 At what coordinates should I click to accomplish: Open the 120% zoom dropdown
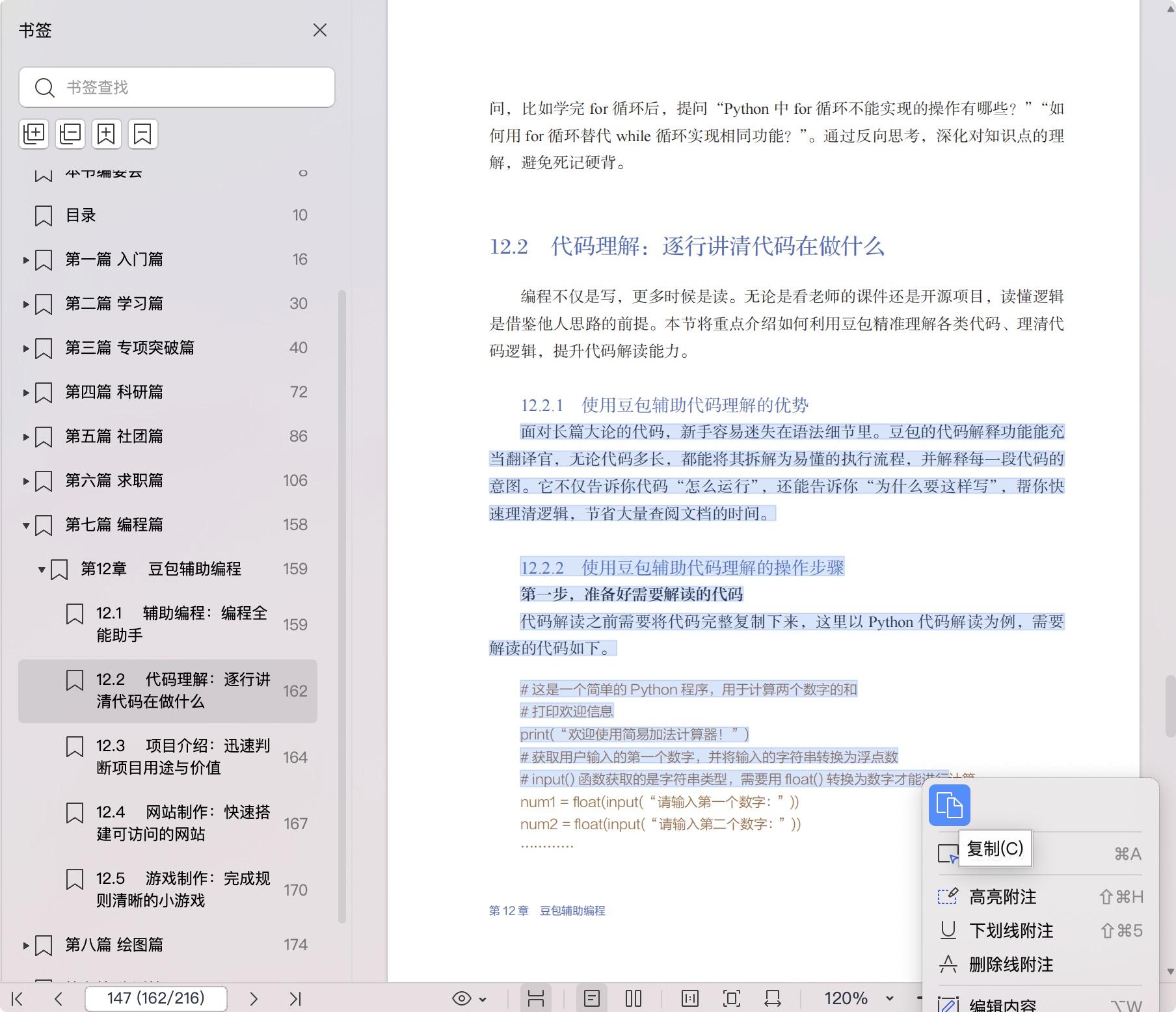[890, 998]
